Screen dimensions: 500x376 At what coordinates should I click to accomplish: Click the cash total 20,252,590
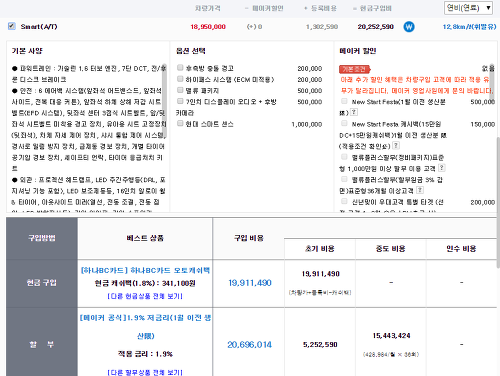(376, 27)
